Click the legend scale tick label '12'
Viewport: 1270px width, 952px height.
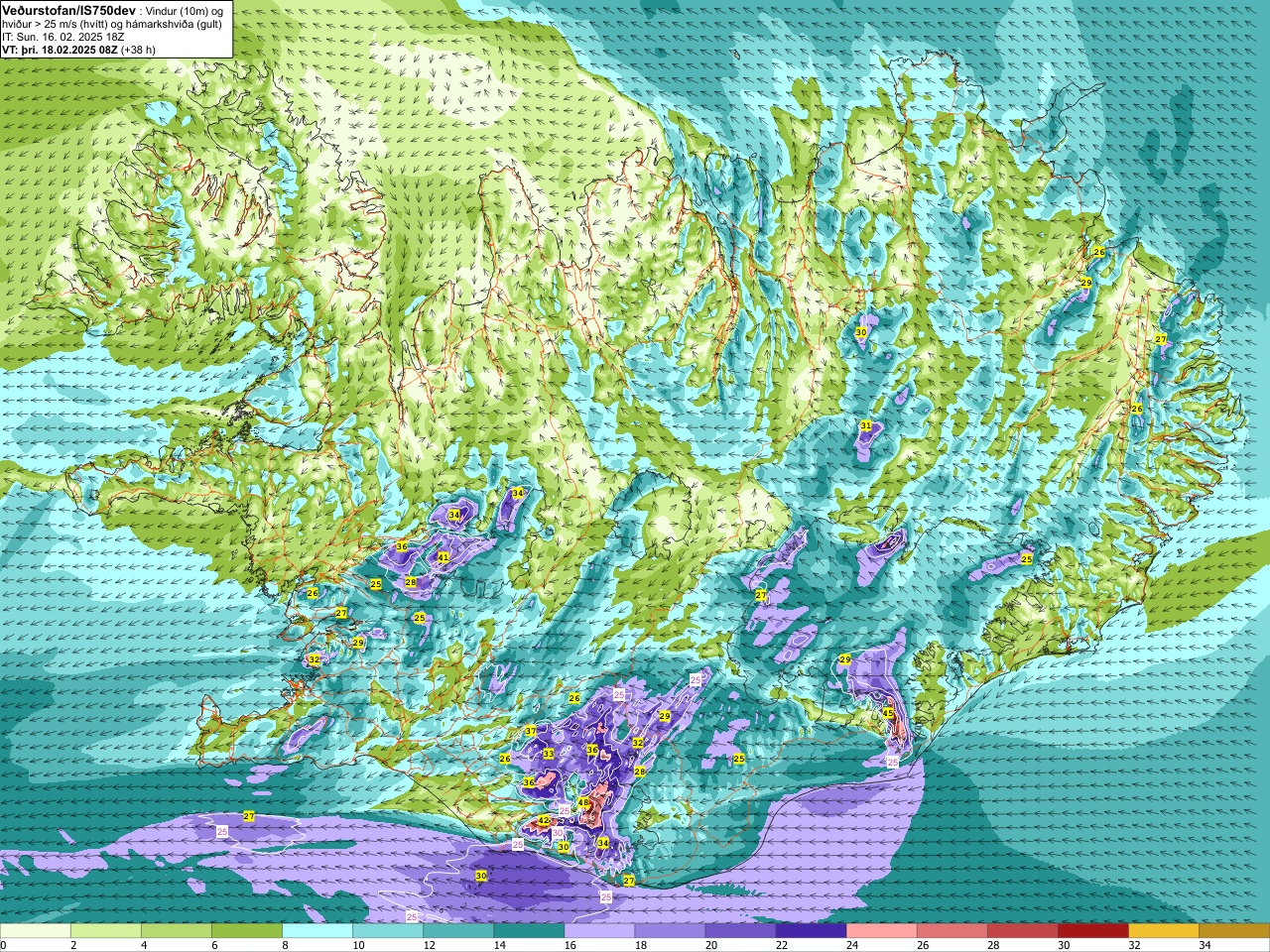pos(429,945)
